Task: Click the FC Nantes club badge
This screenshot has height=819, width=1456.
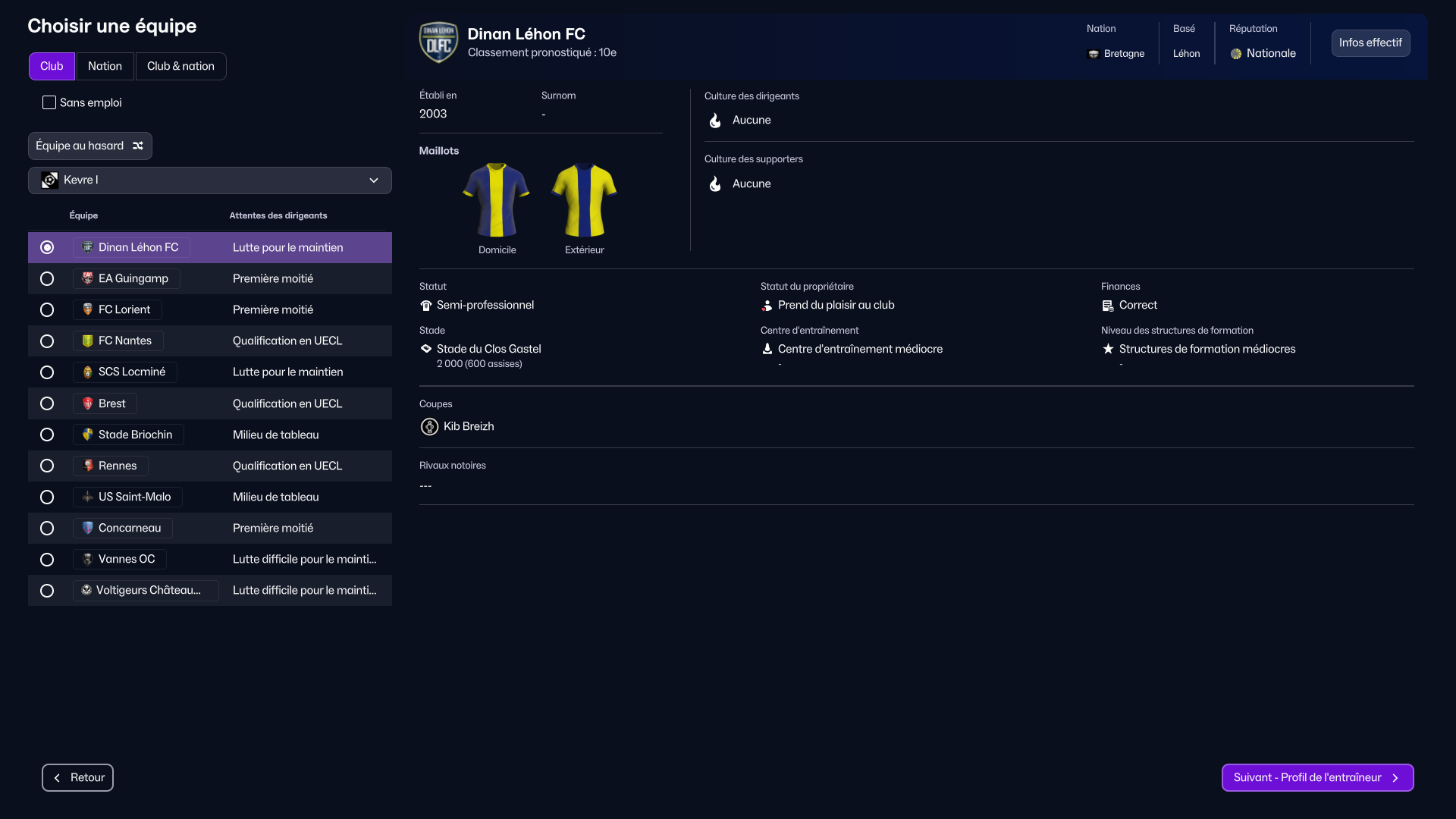Action: pyautogui.click(x=87, y=340)
